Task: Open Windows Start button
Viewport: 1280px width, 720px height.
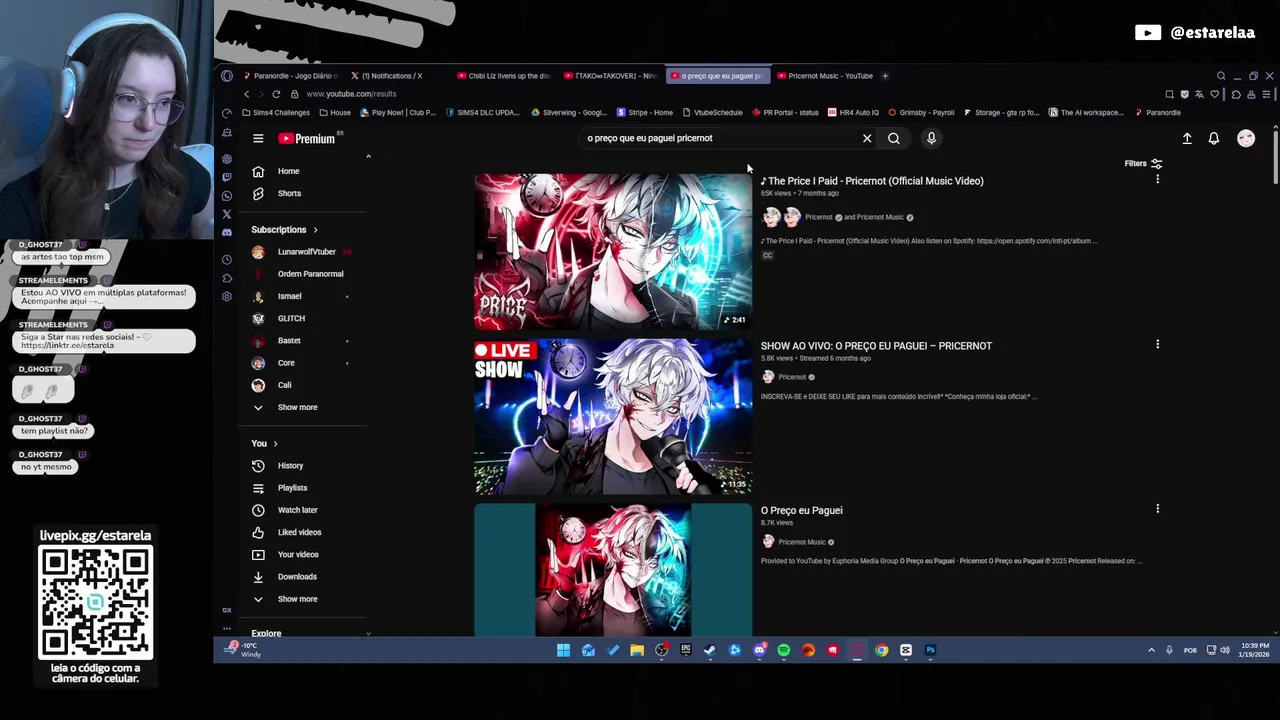Action: click(563, 651)
